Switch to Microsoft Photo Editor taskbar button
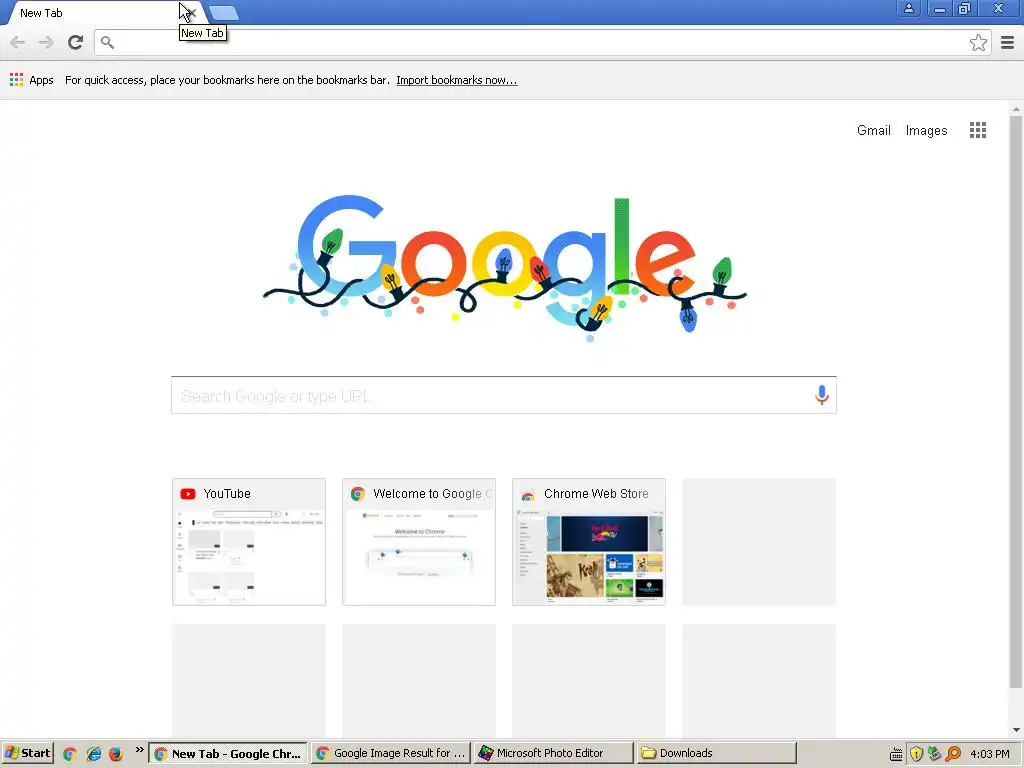 tap(553, 753)
